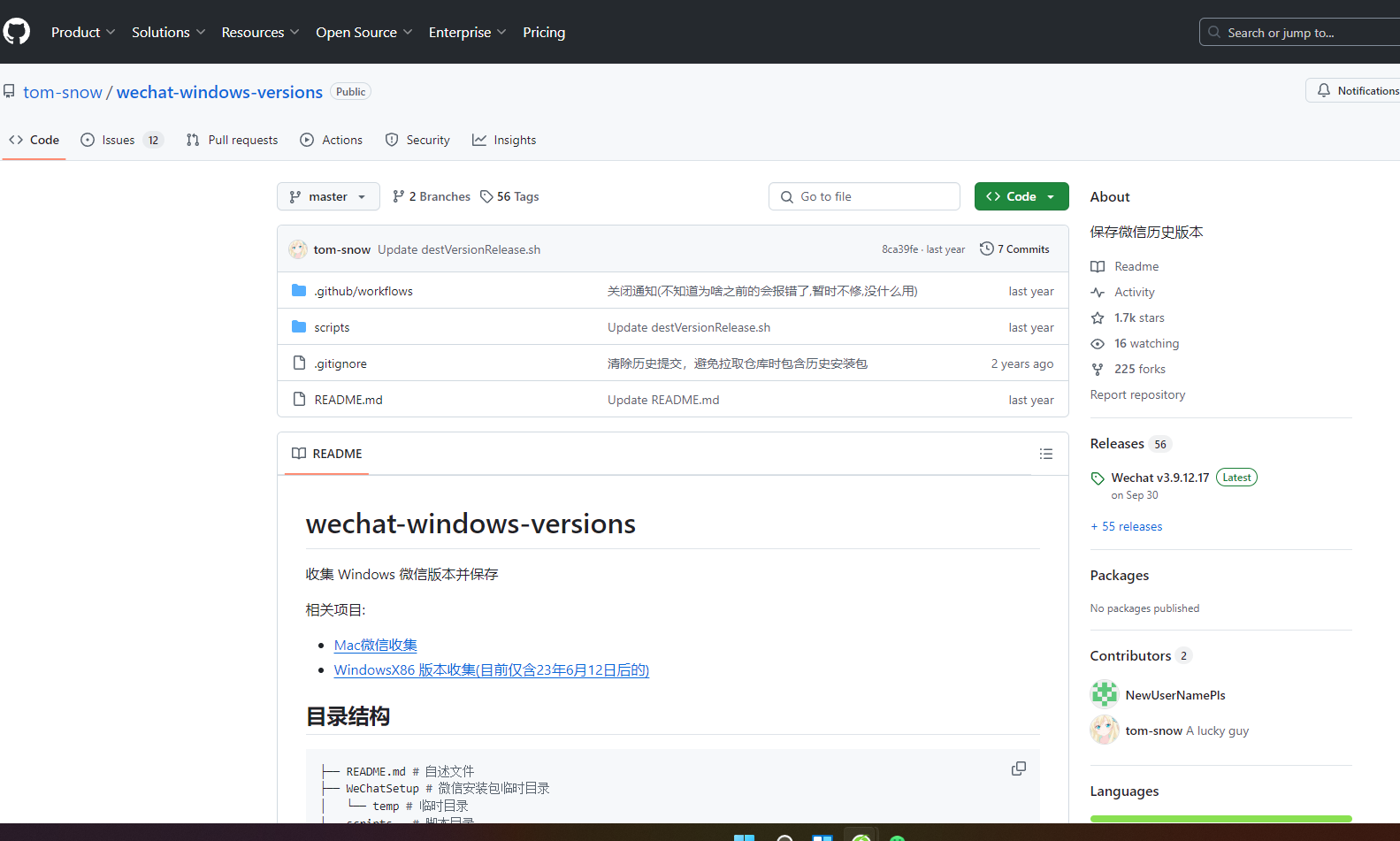Viewport: 1400px width, 841px height.
Task: Copy the directory structure code block
Action: 1019,768
